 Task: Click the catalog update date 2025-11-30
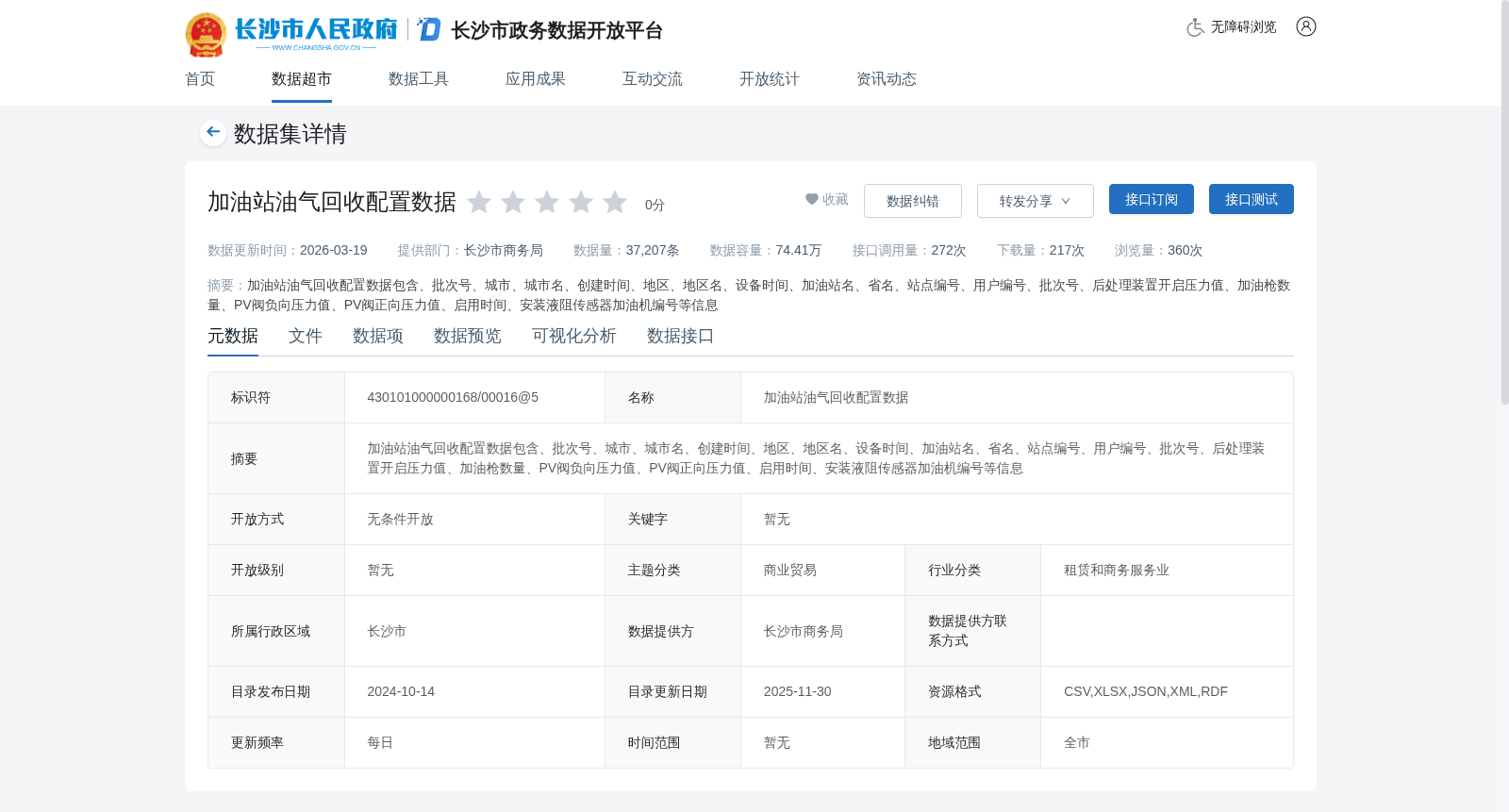click(x=798, y=691)
